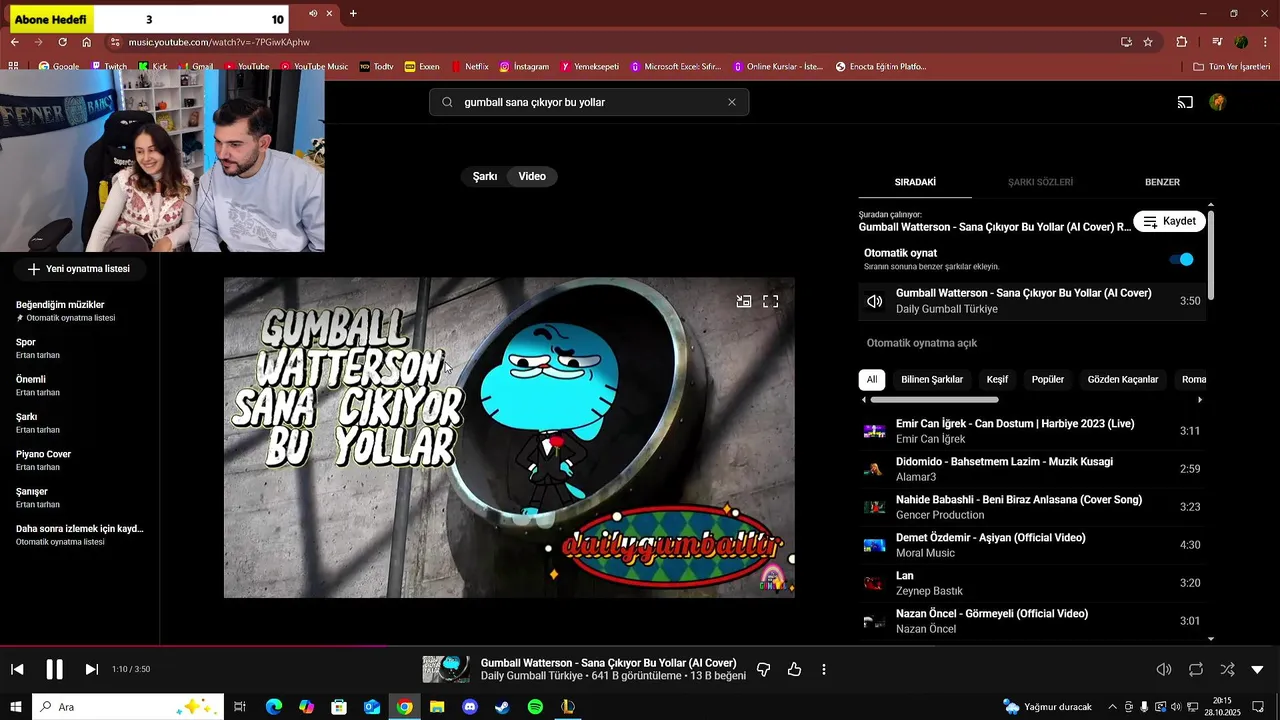Select the Gözden Kaçanlar filter chip
The height and width of the screenshot is (720, 1280).
pyautogui.click(x=1123, y=379)
